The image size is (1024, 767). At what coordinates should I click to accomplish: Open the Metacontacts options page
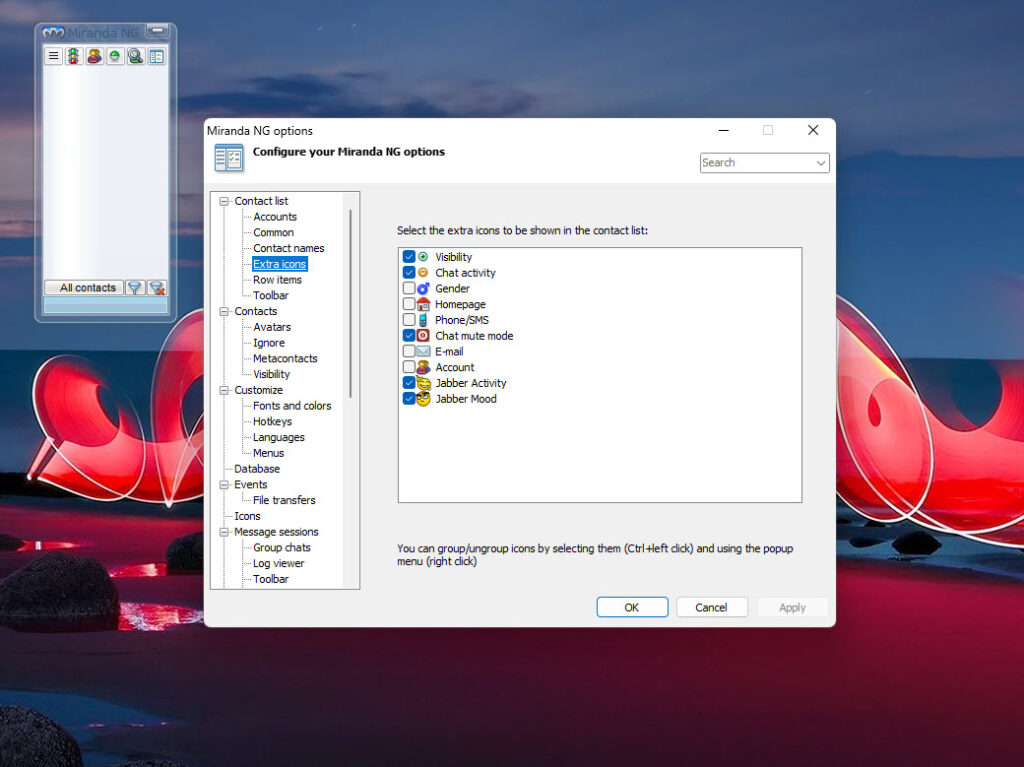click(x=285, y=359)
